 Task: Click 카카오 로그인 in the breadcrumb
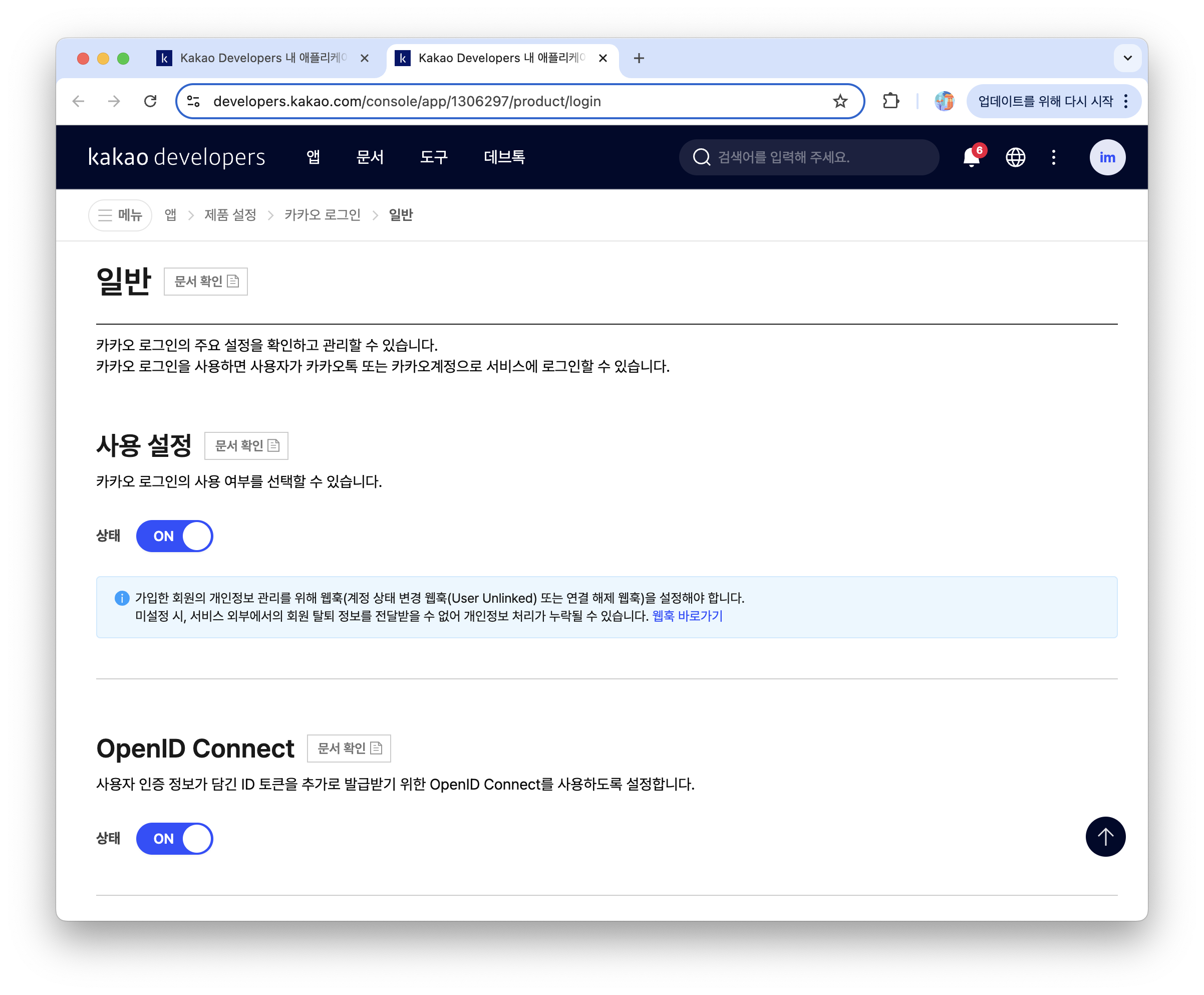coord(322,215)
